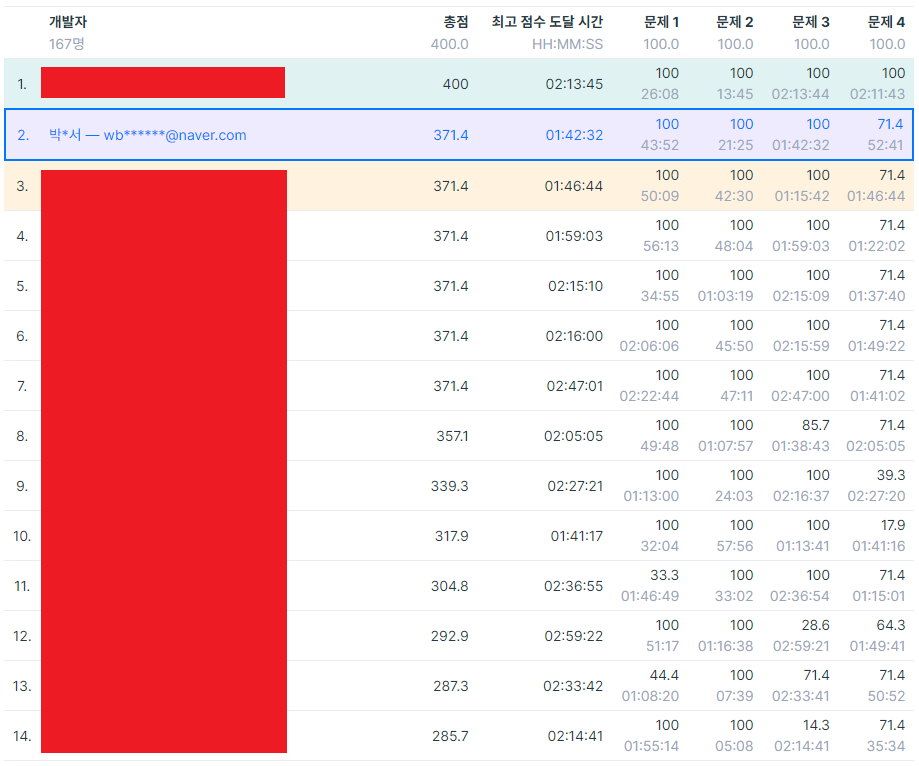
Task: Select the 167명 participant count
Action: [67, 44]
